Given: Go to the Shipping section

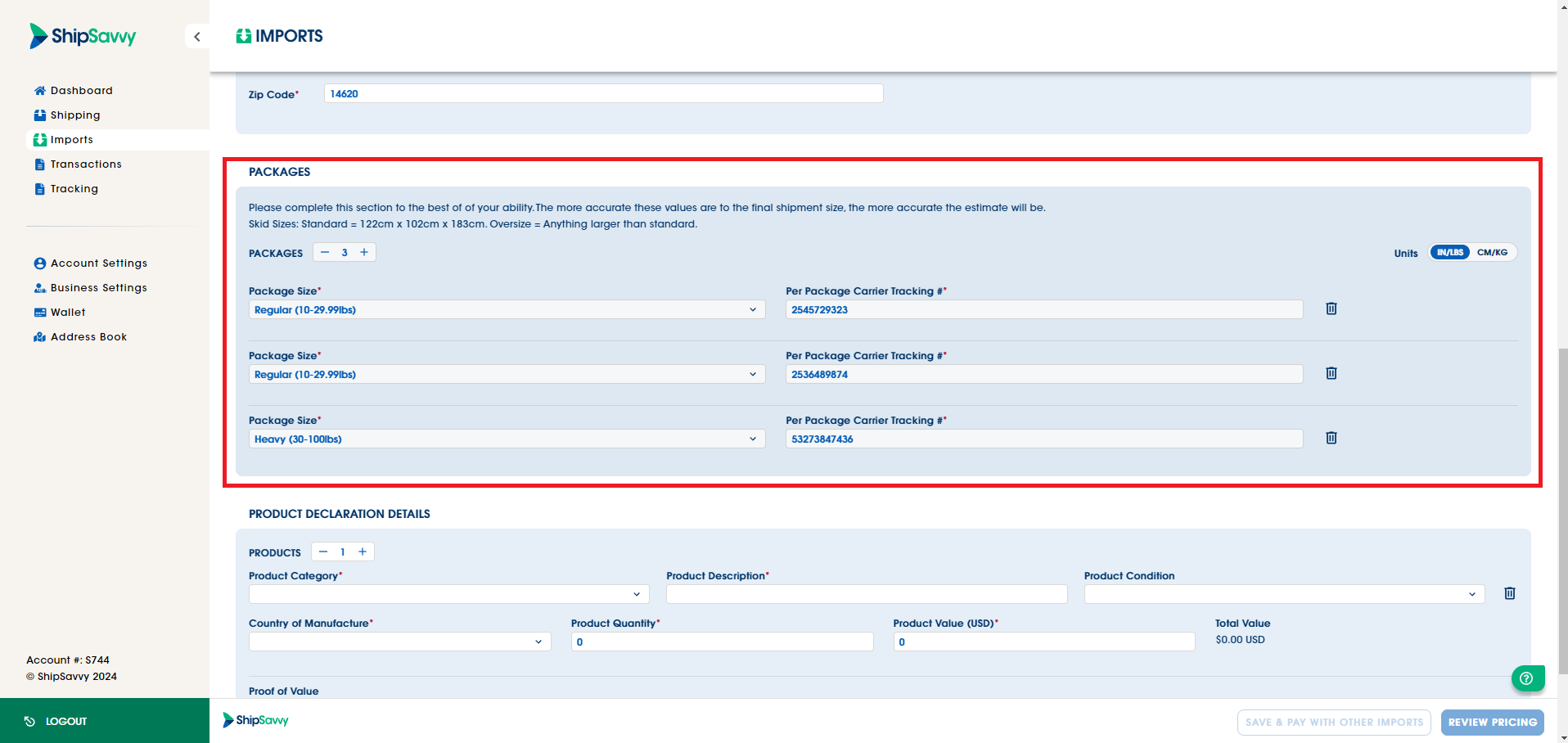Looking at the screenshot, I should pos(75,115).
